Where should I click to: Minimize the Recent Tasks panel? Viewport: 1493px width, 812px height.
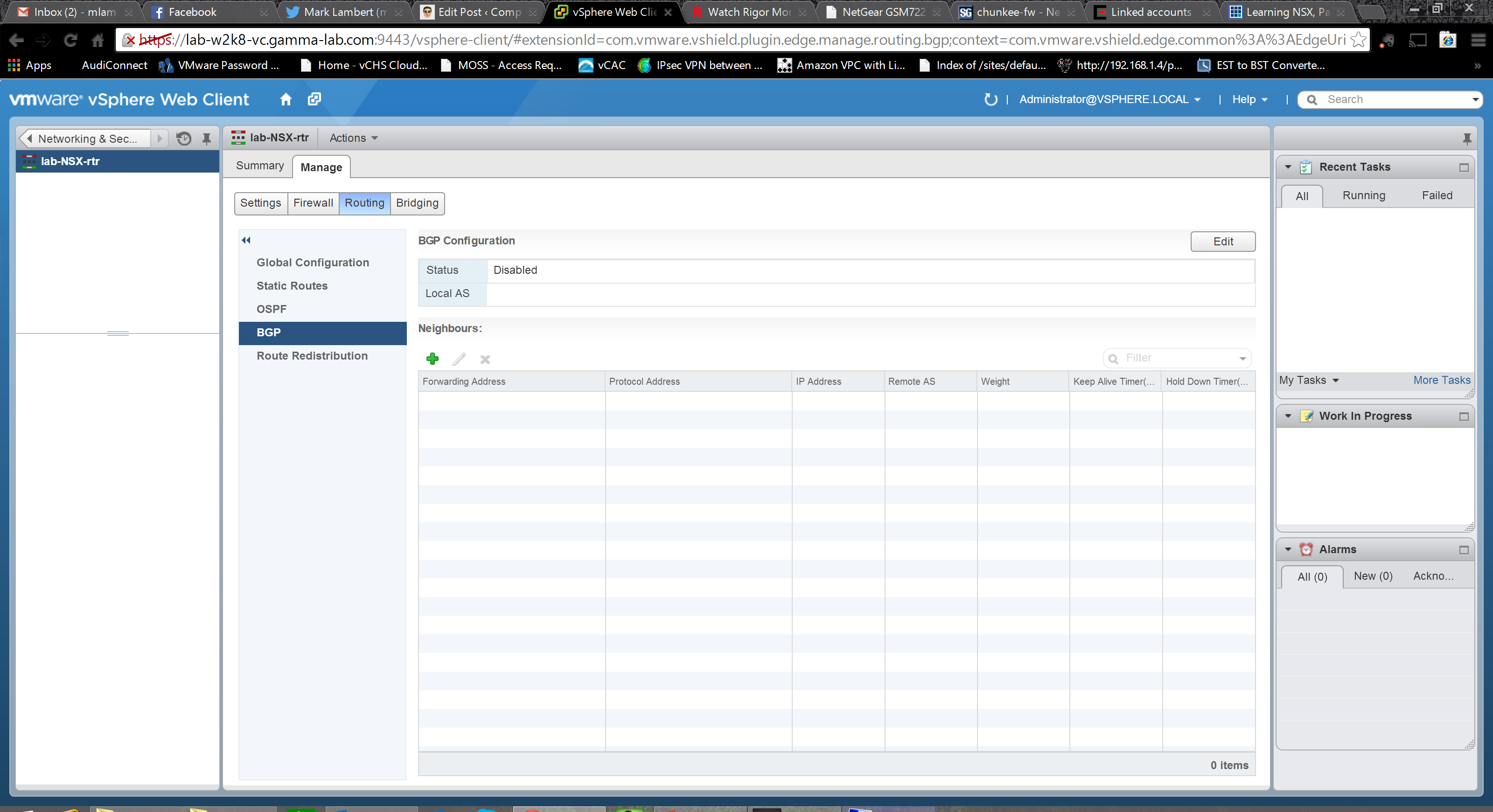(1464, 167)
